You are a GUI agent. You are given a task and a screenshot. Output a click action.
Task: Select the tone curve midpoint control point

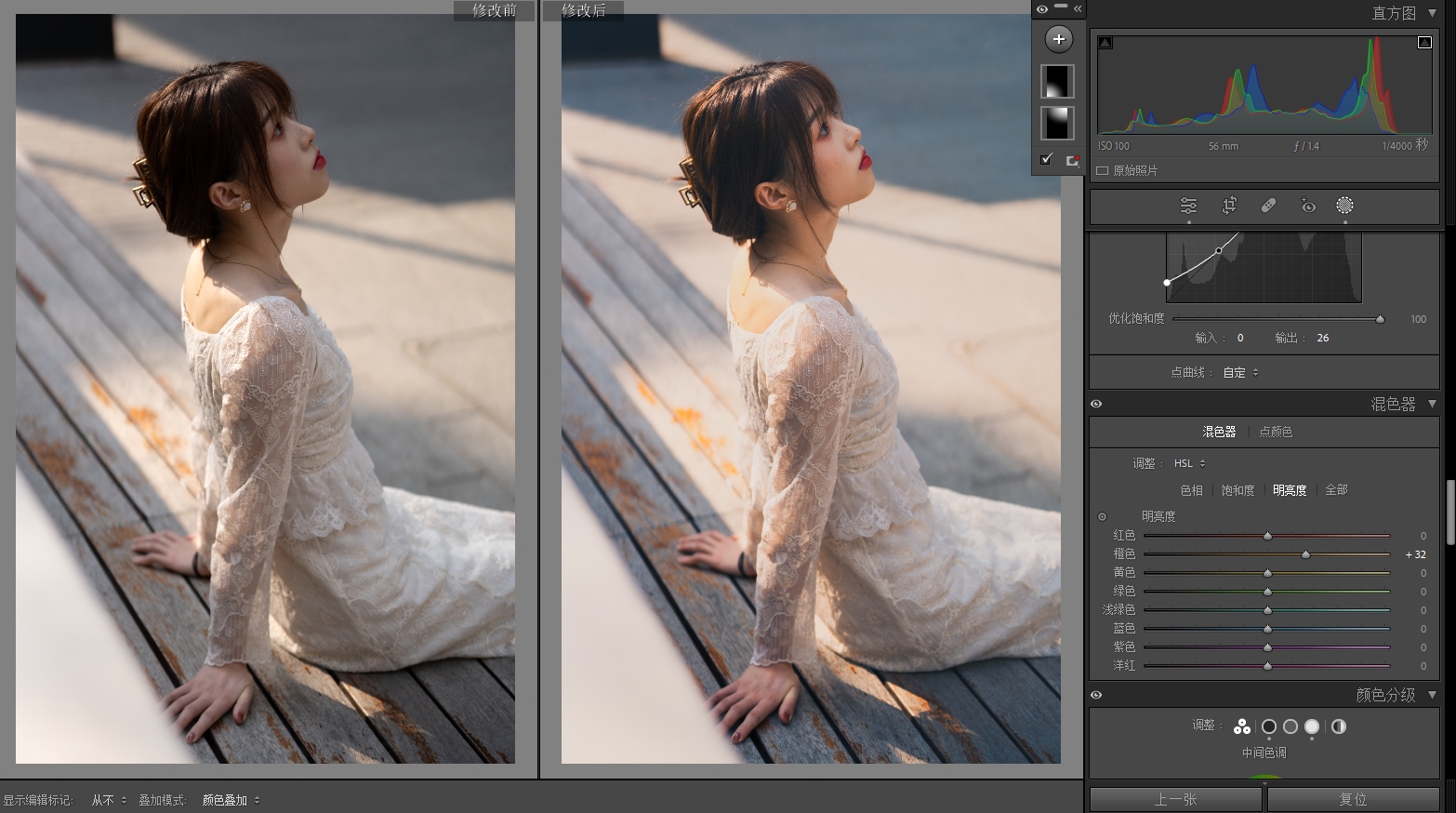(x=1219, y=250)
